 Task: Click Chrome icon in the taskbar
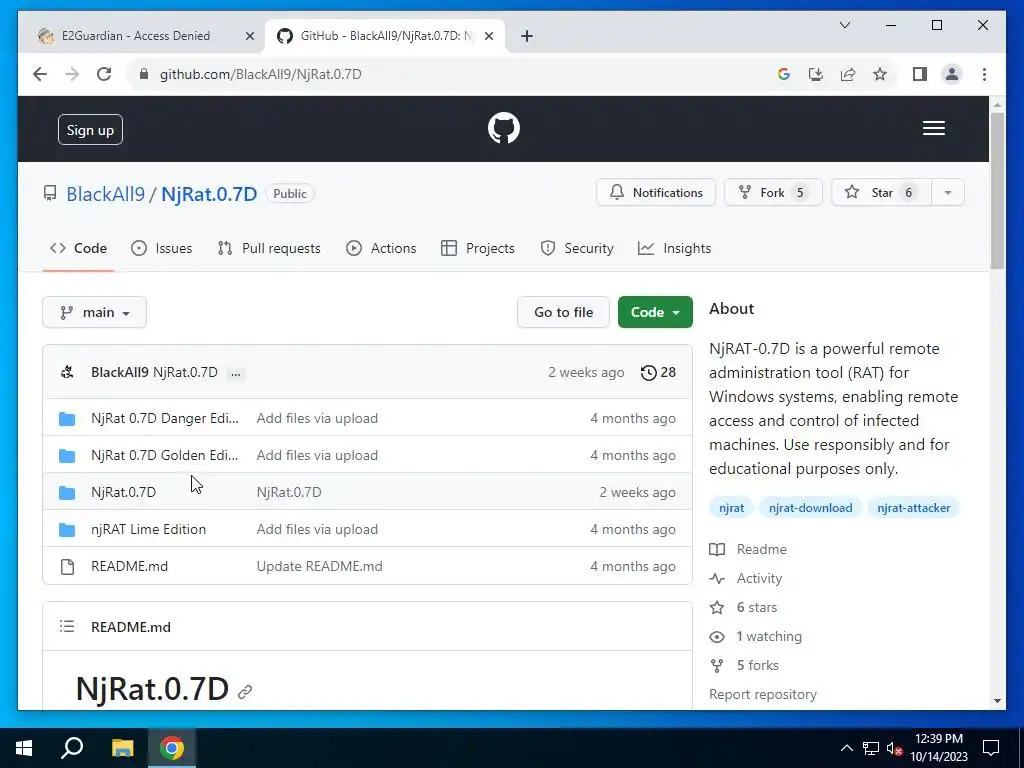(x=172, y=748)
